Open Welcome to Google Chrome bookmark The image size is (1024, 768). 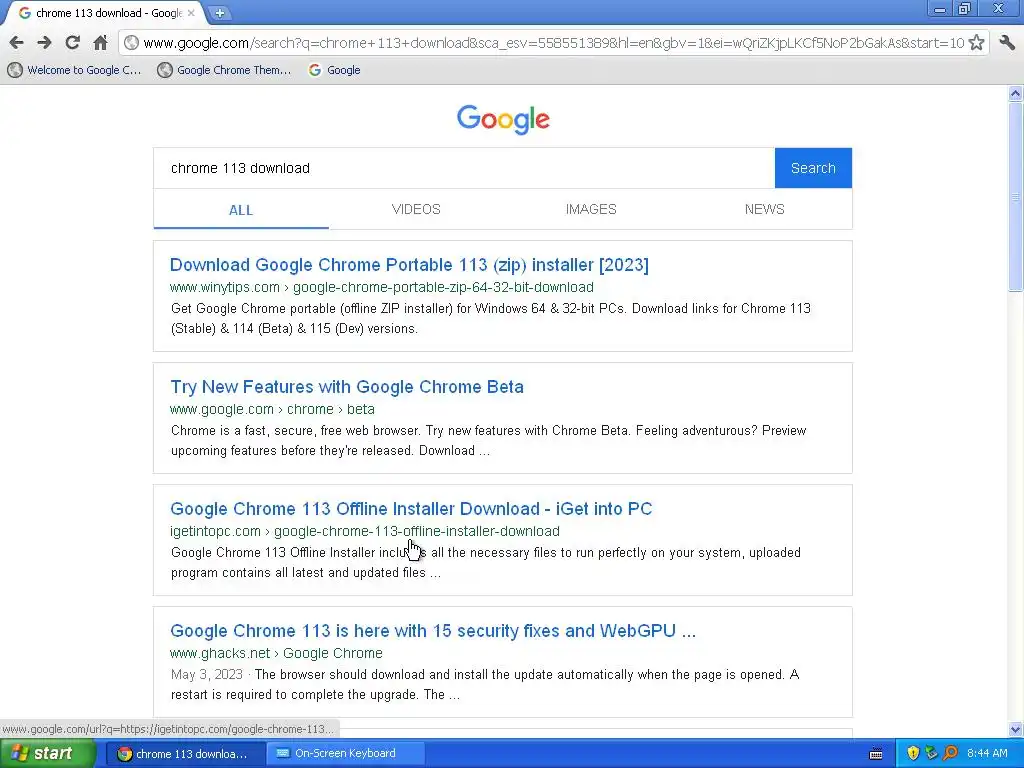click(x=74, y=70)
